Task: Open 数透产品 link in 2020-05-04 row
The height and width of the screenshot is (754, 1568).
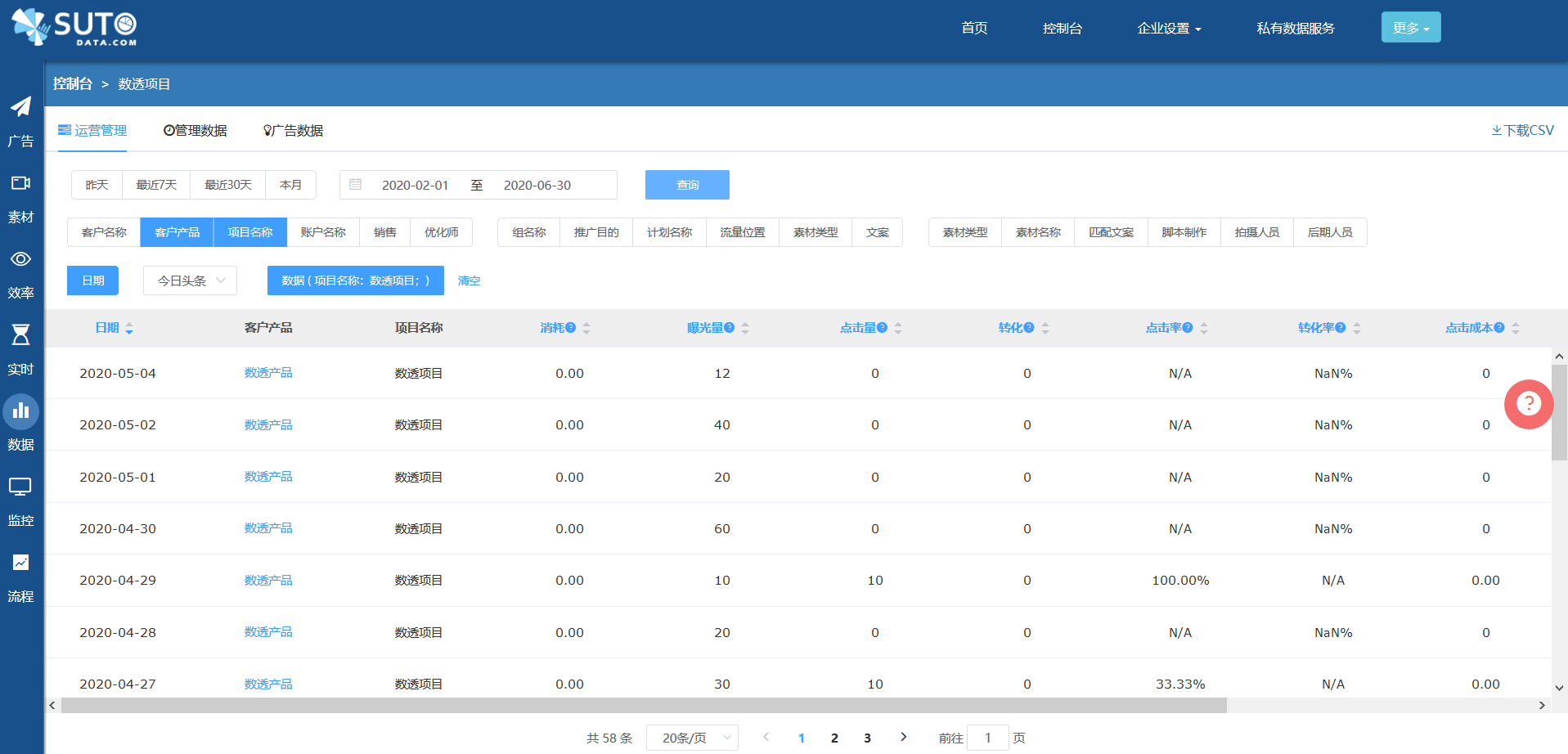Action: click(x=268, y=373)
